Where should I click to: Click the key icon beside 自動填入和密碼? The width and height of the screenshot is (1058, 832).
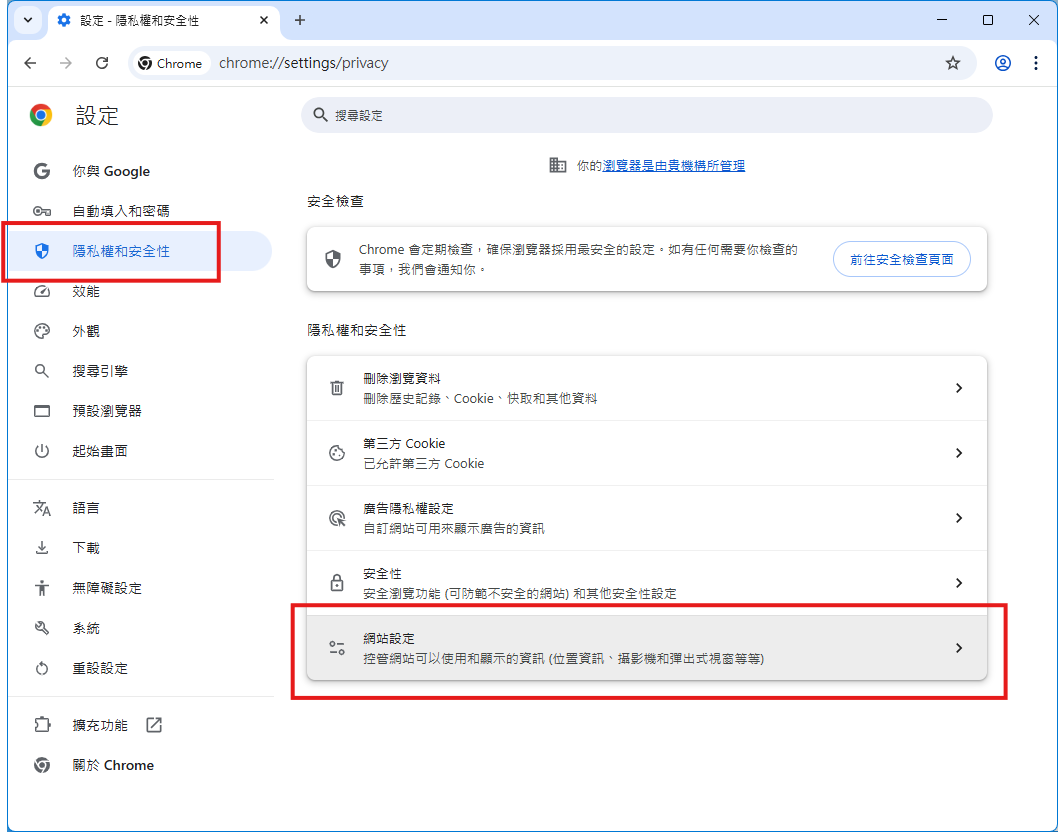(42, 211)
